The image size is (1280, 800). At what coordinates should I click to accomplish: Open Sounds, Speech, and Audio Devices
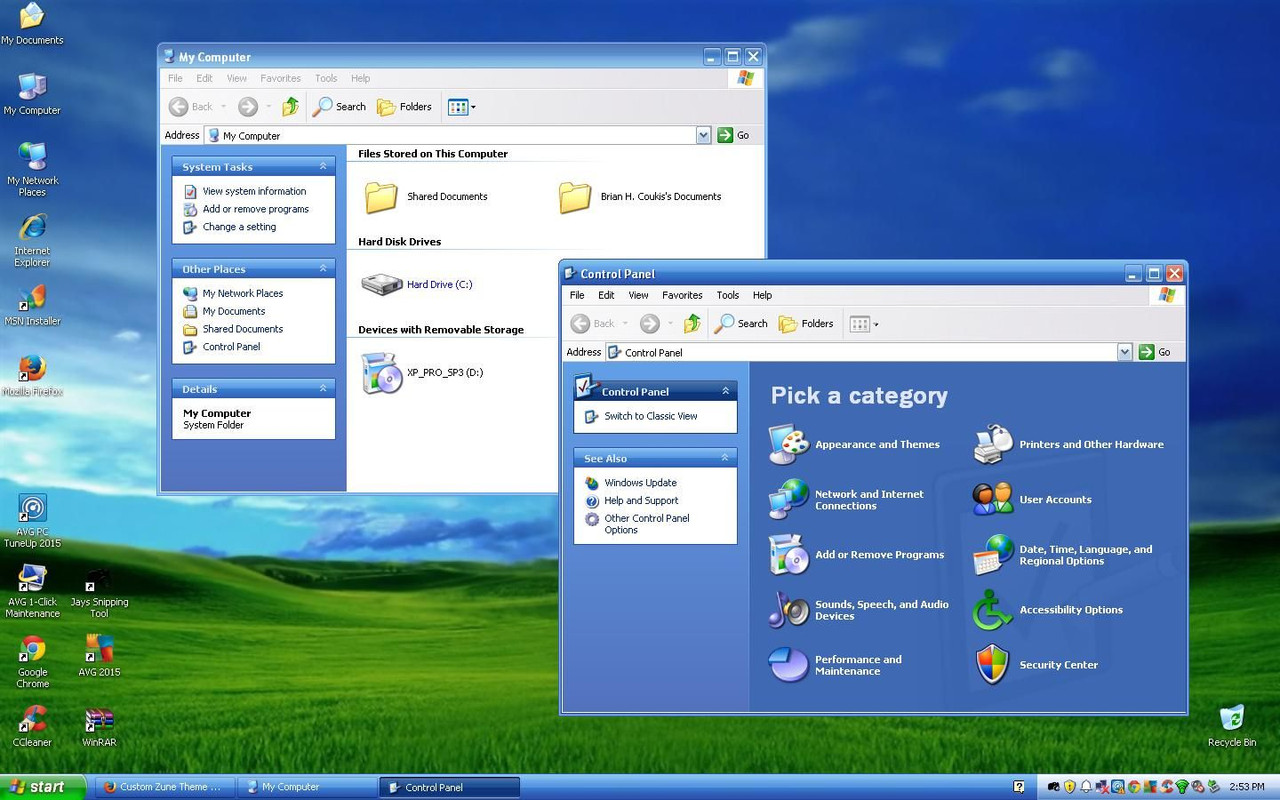(859, 610)
